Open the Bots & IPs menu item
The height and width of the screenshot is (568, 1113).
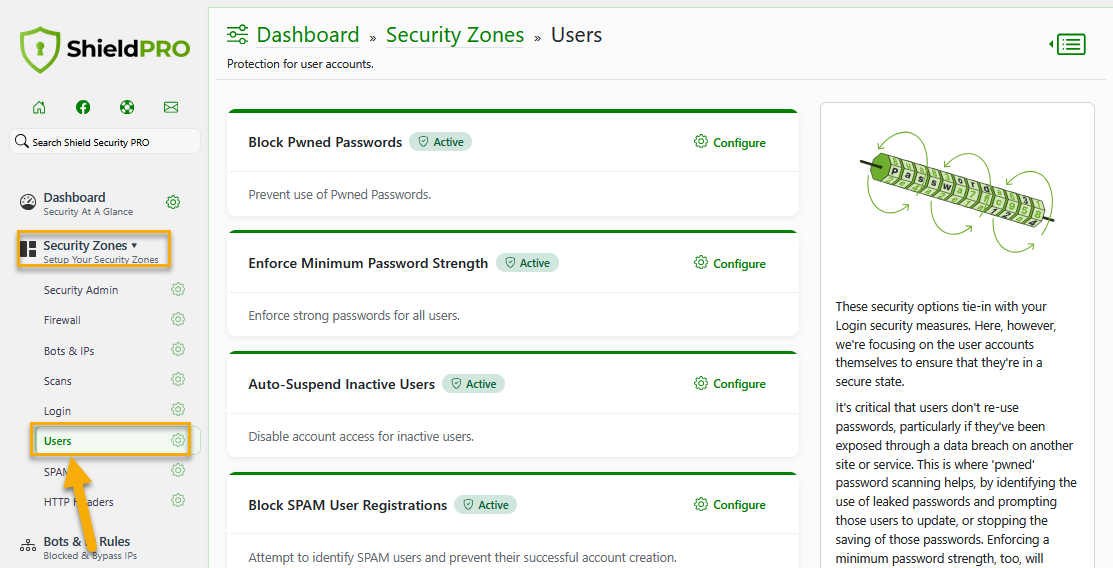tap(69, 351)
